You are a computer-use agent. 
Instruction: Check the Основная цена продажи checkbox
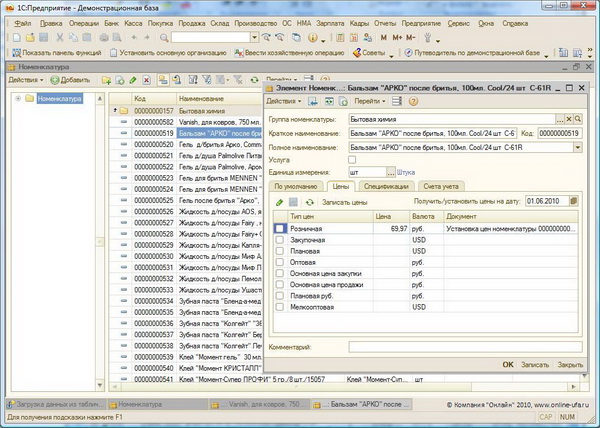coord(280,284)
